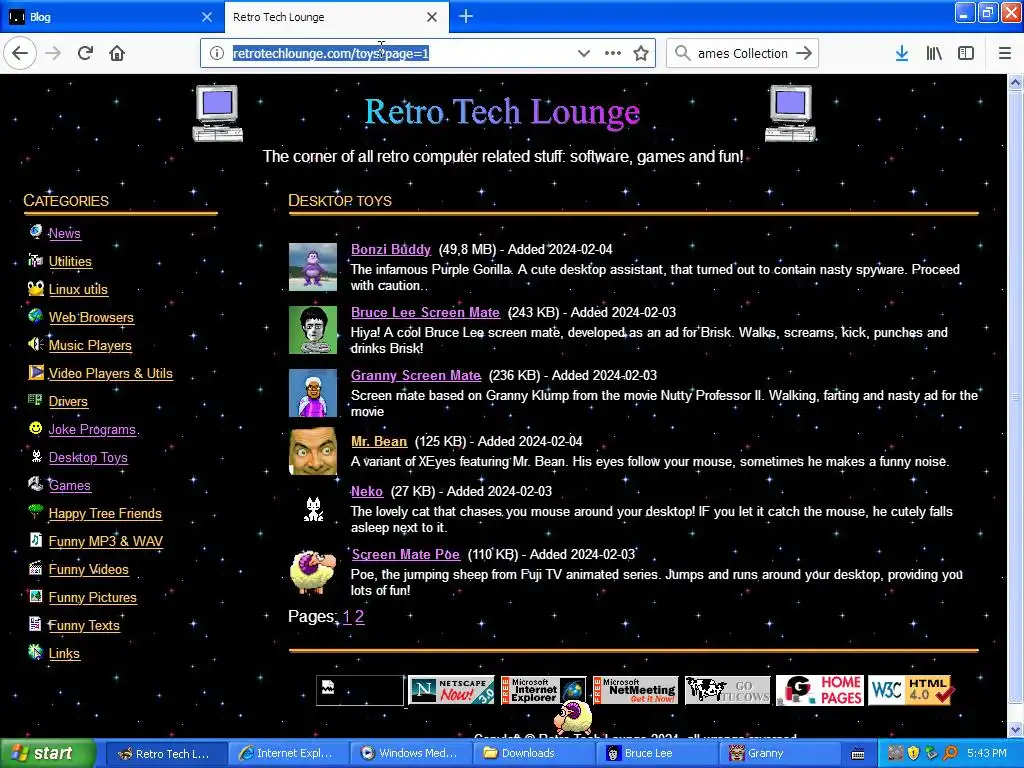Switch to the Windows Media taskbar button

411,754
